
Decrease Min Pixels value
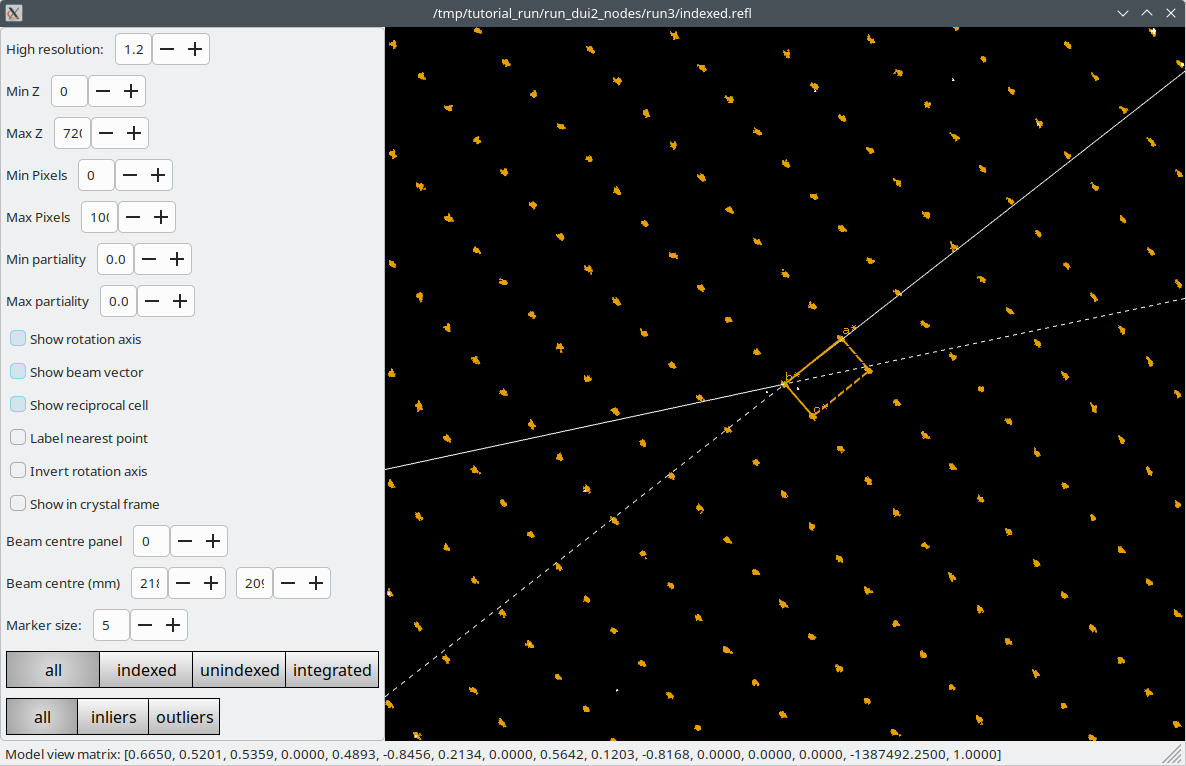pos(130,175)
